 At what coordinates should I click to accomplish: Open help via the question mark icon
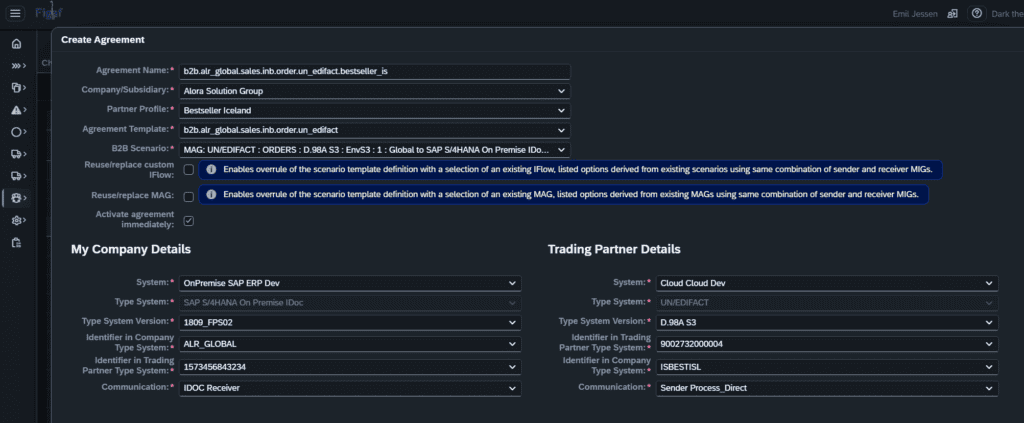(x=977, y=14)
